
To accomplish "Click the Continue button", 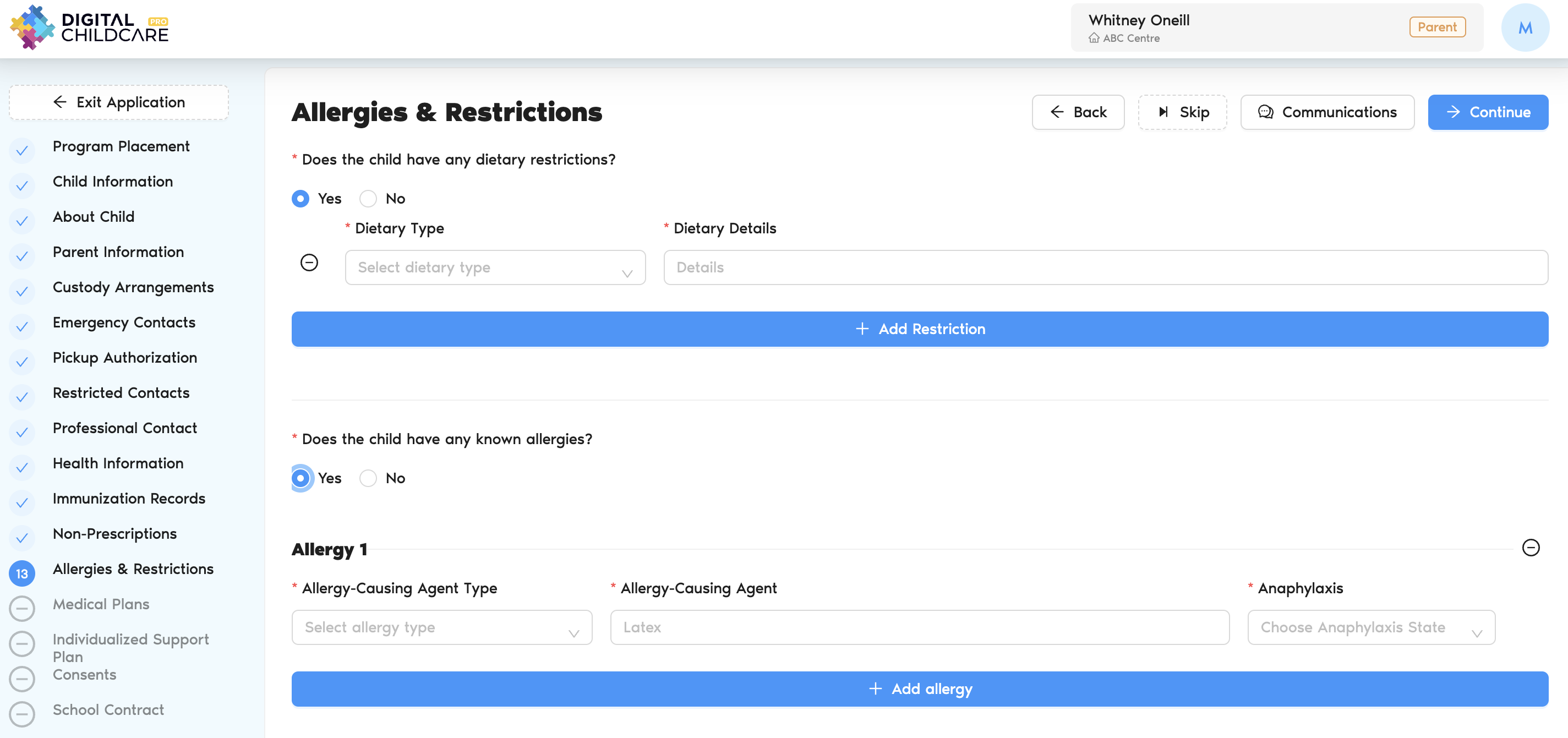I will click(1488, 112).
